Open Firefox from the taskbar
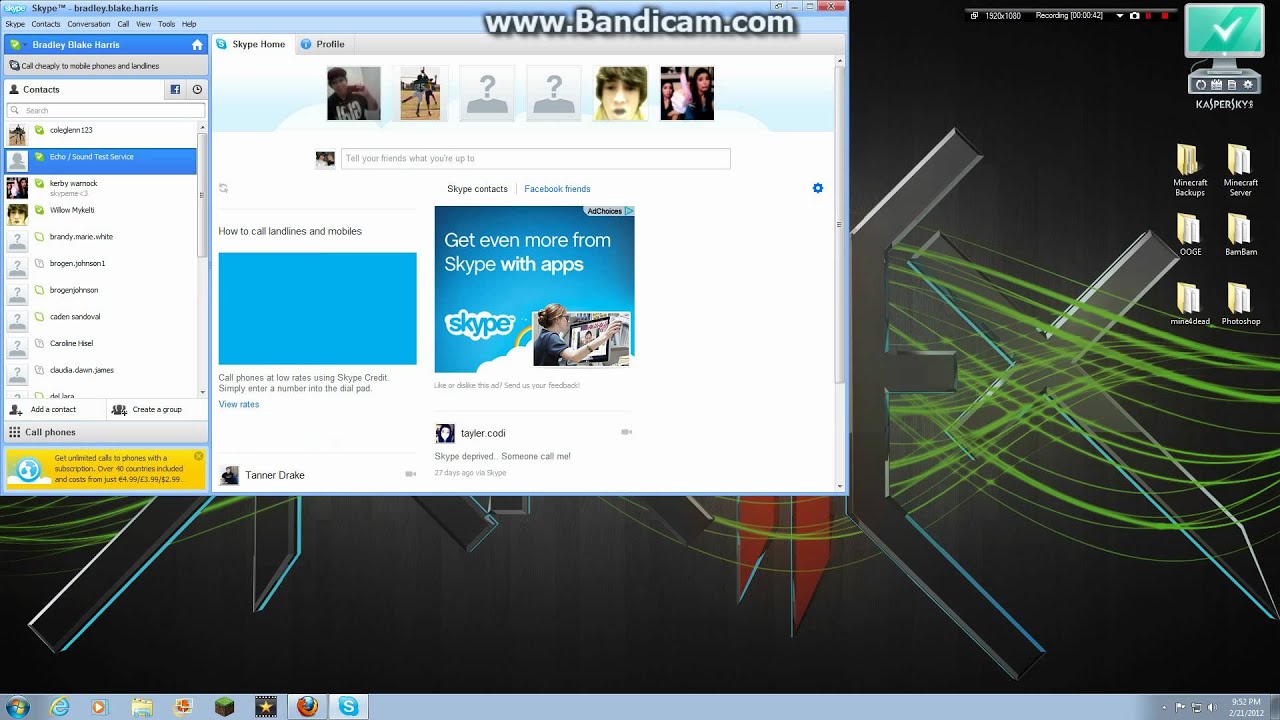 tap(307, 707)
